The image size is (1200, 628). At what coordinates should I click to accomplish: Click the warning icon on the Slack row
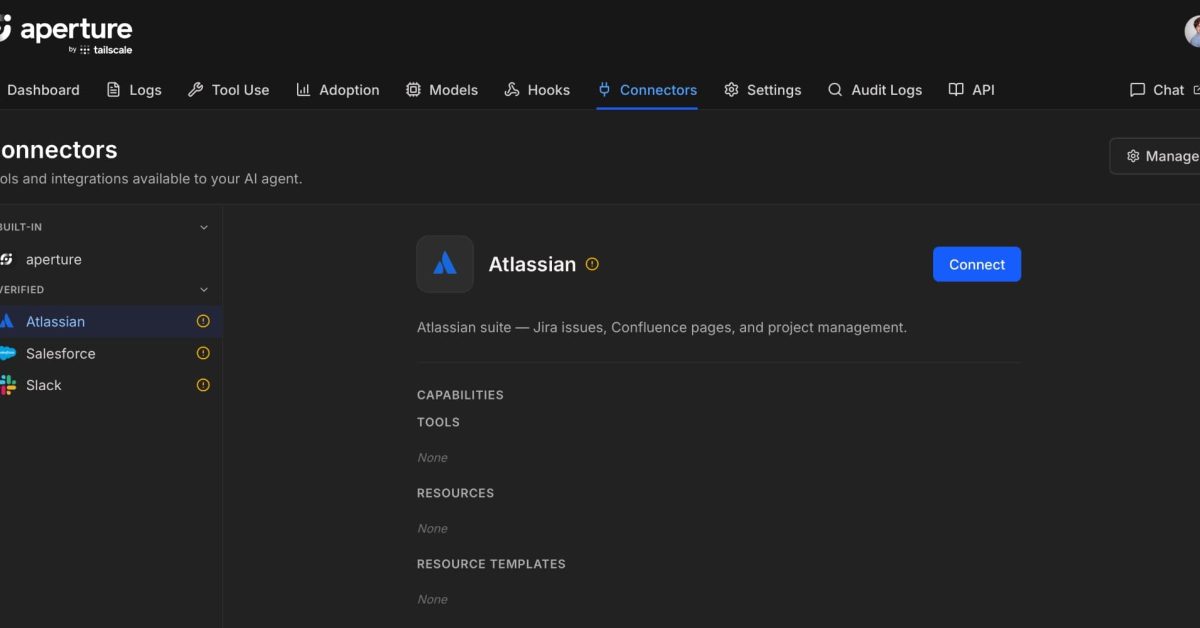[203, 385]
